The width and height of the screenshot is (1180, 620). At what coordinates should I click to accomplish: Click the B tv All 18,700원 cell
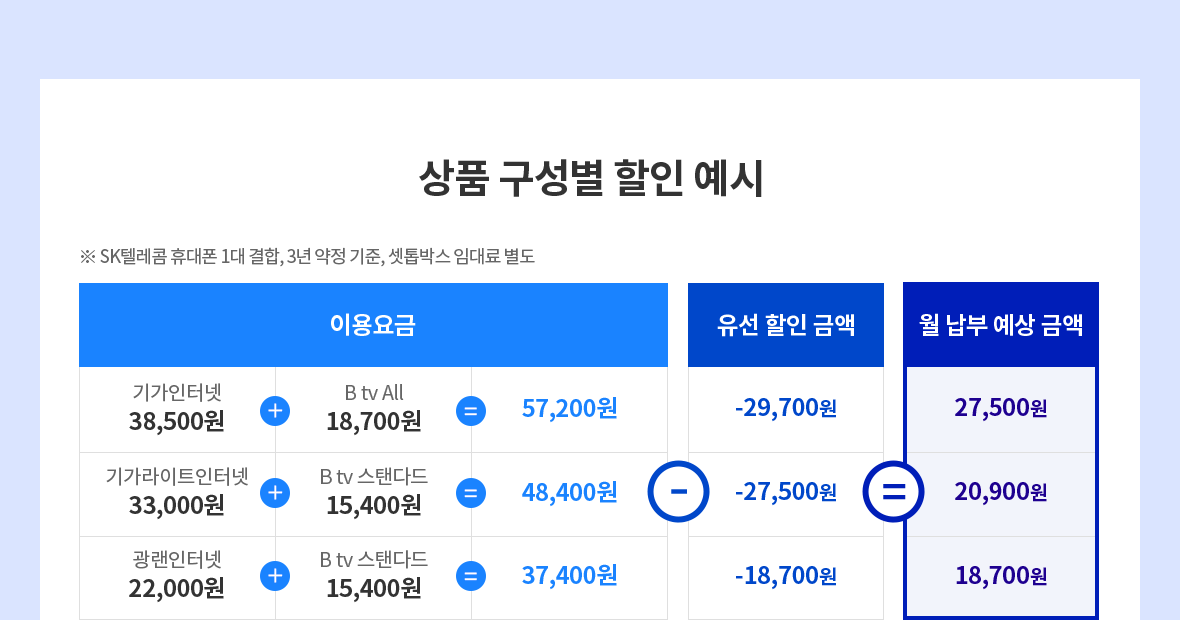click(374, 408)
